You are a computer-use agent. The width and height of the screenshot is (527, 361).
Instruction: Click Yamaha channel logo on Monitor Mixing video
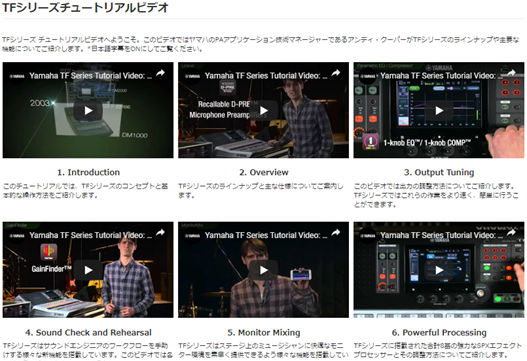click(192, 236)
